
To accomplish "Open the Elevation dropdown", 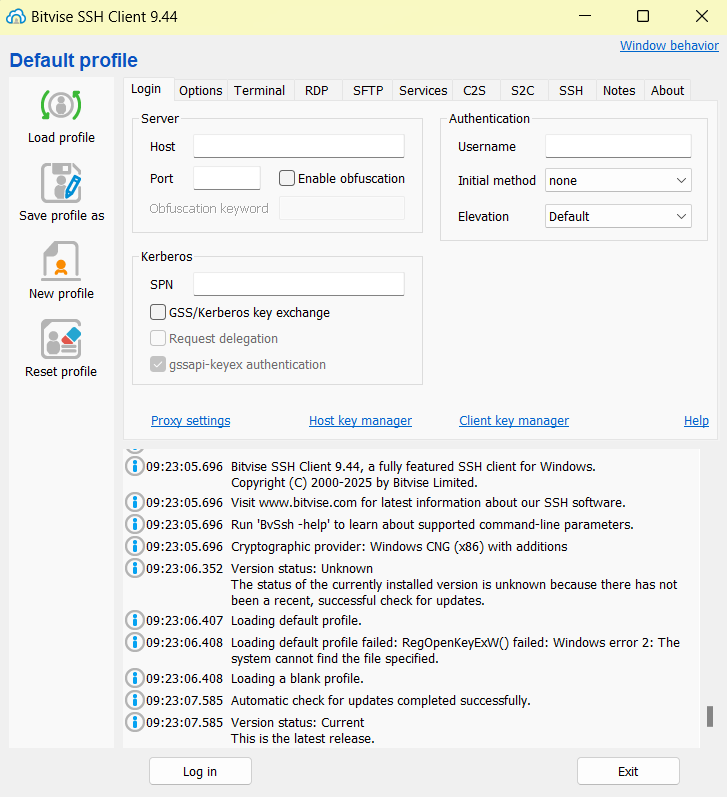I will (x=618, y=216).
